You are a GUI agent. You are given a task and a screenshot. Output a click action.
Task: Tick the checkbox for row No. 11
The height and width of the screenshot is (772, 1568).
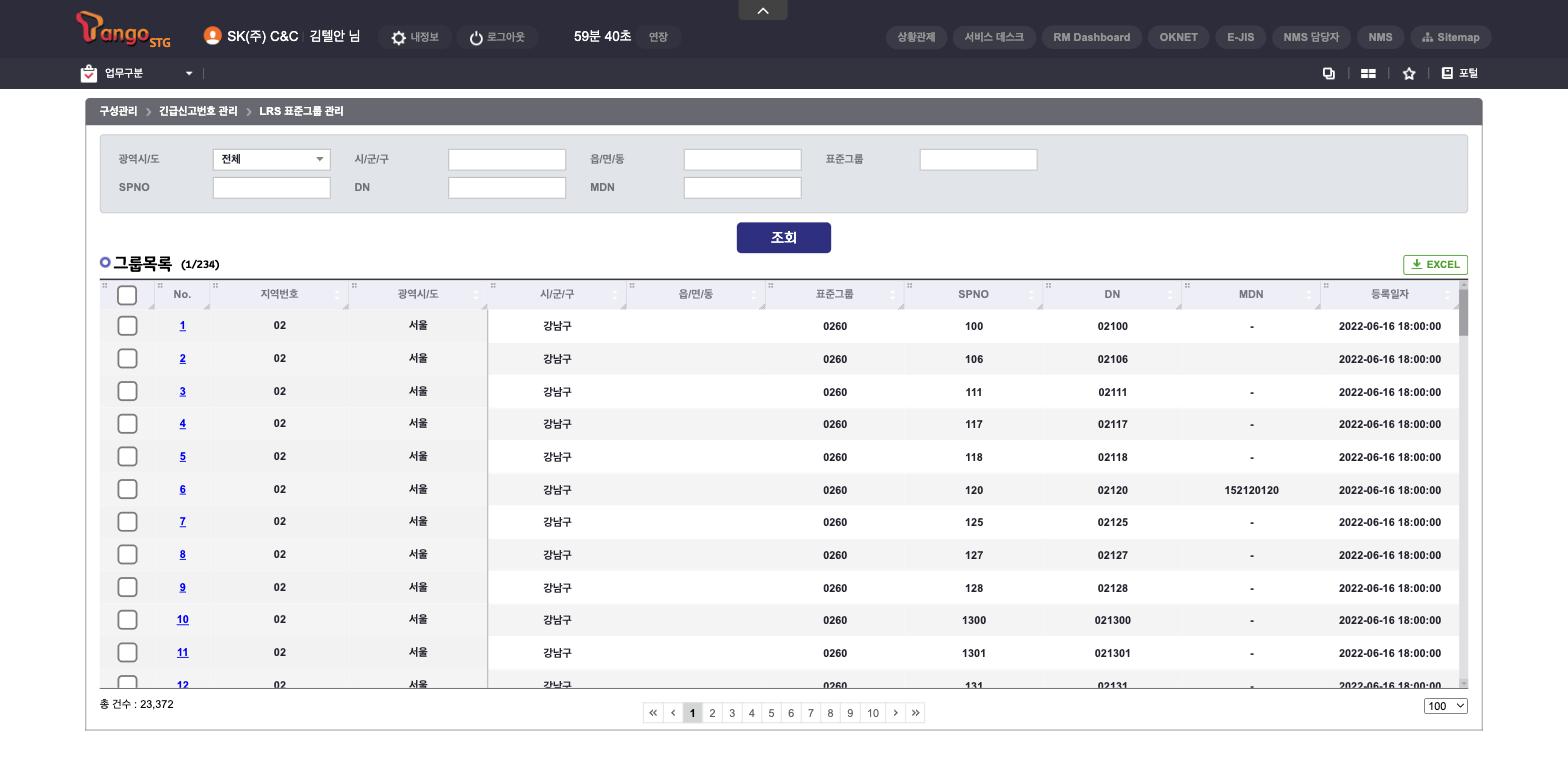coord(127,652)
